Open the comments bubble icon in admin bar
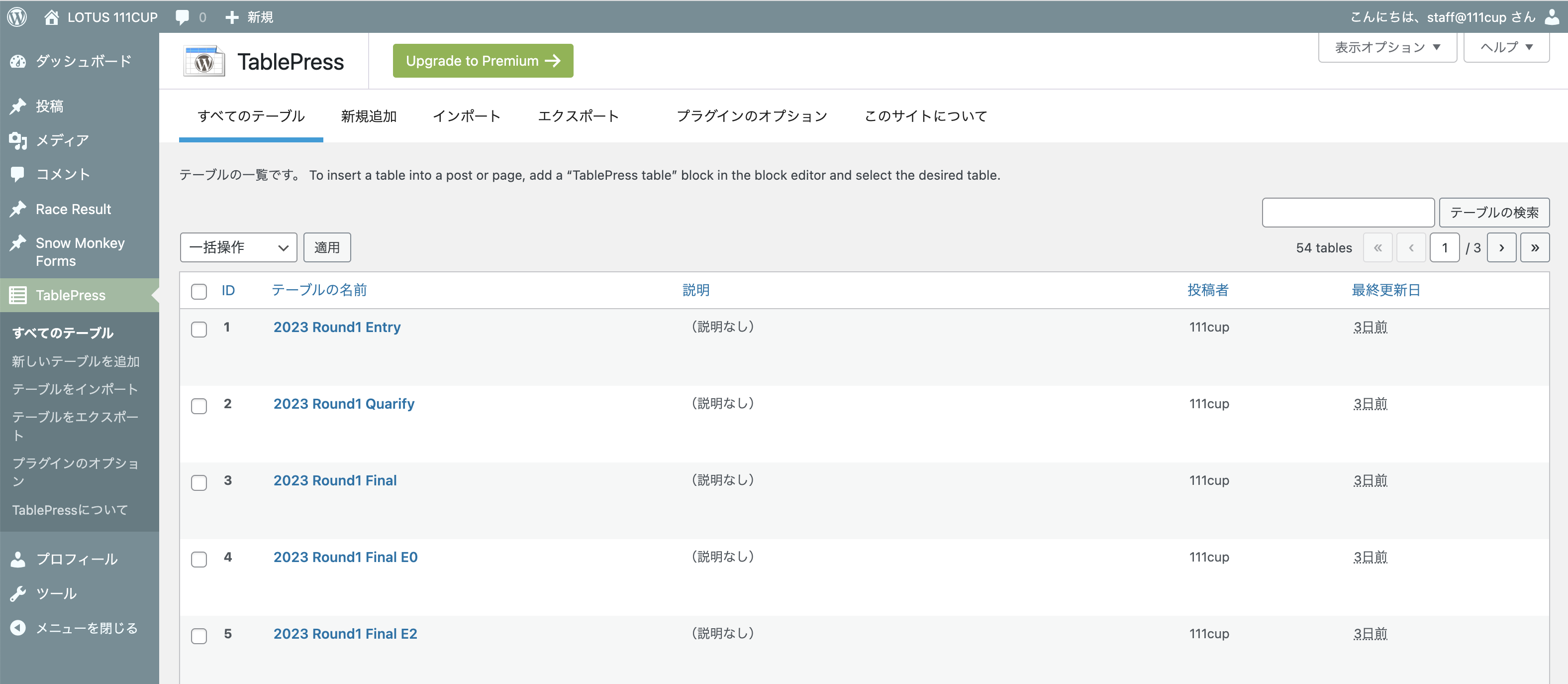The width and height of the screenshot is (1568, 684). pyautogui.click(x=182, y=17)
